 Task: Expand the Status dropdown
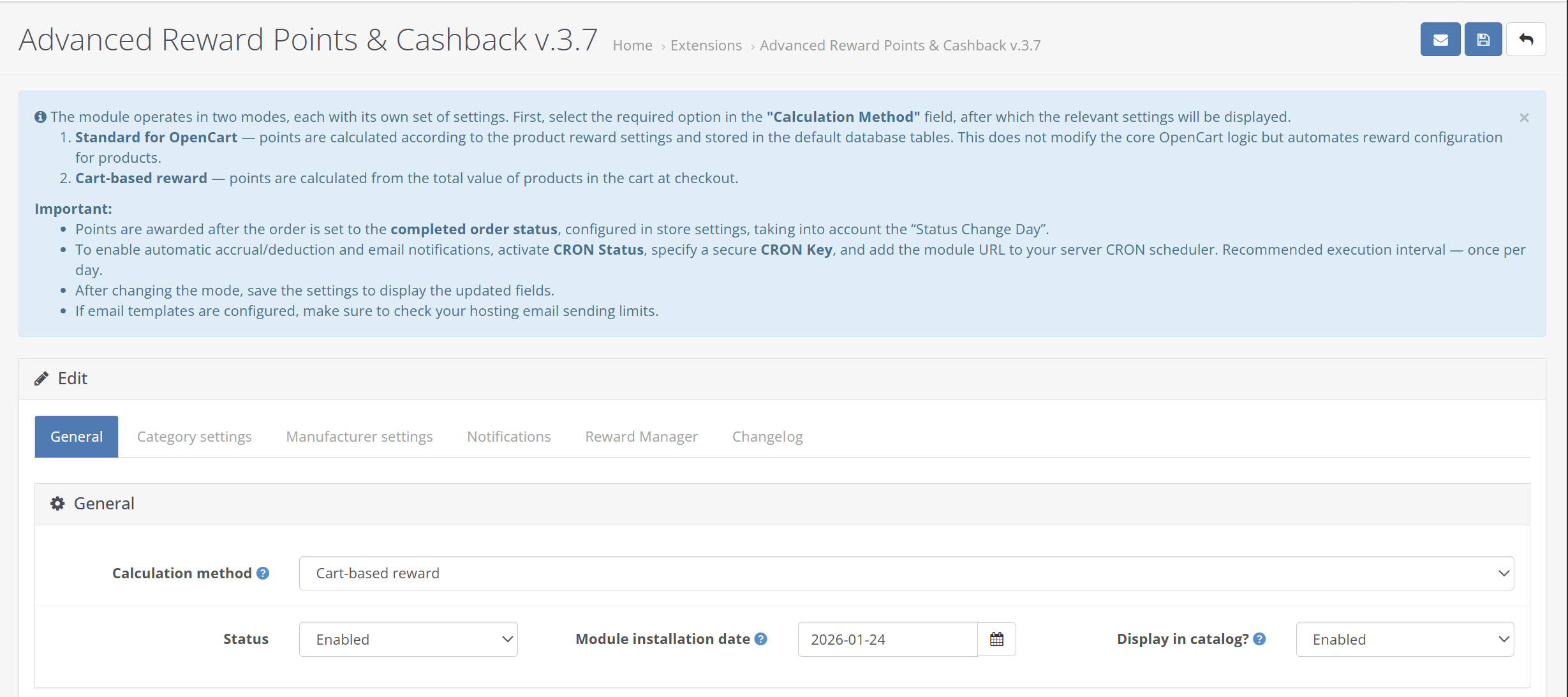(408, 639)
